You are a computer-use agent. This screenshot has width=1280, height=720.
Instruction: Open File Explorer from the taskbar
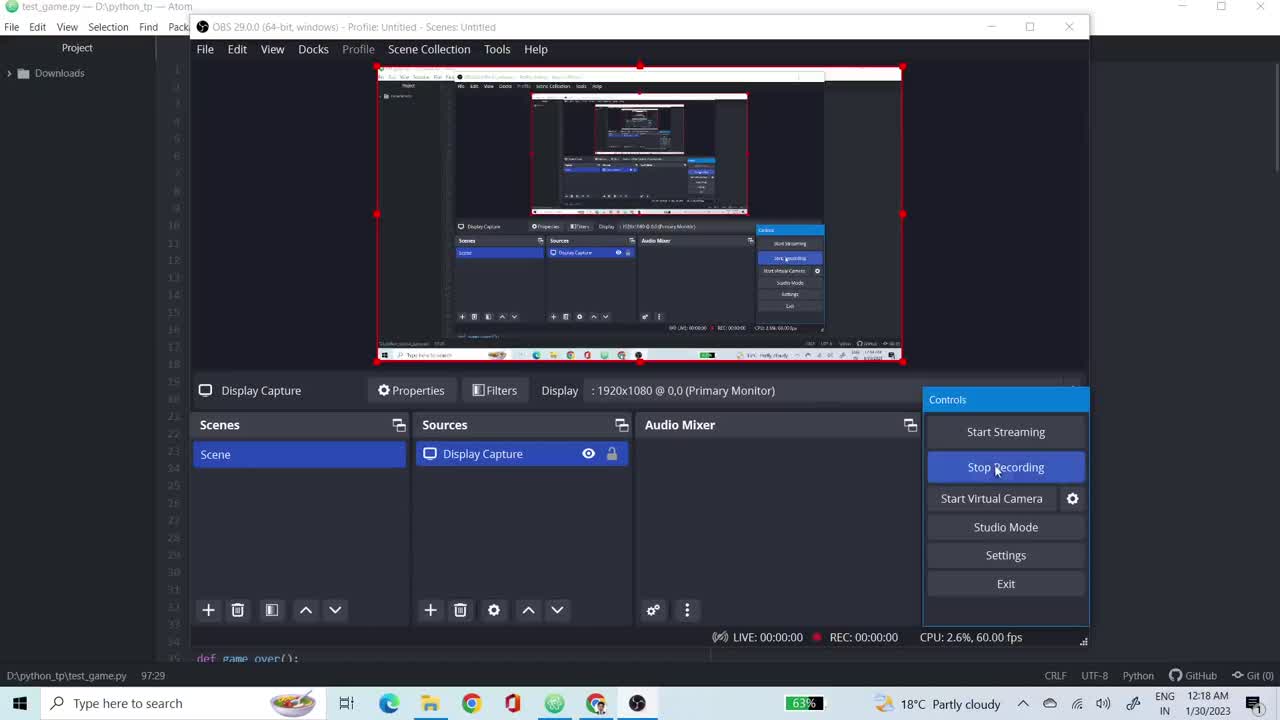tap(430, 703)
